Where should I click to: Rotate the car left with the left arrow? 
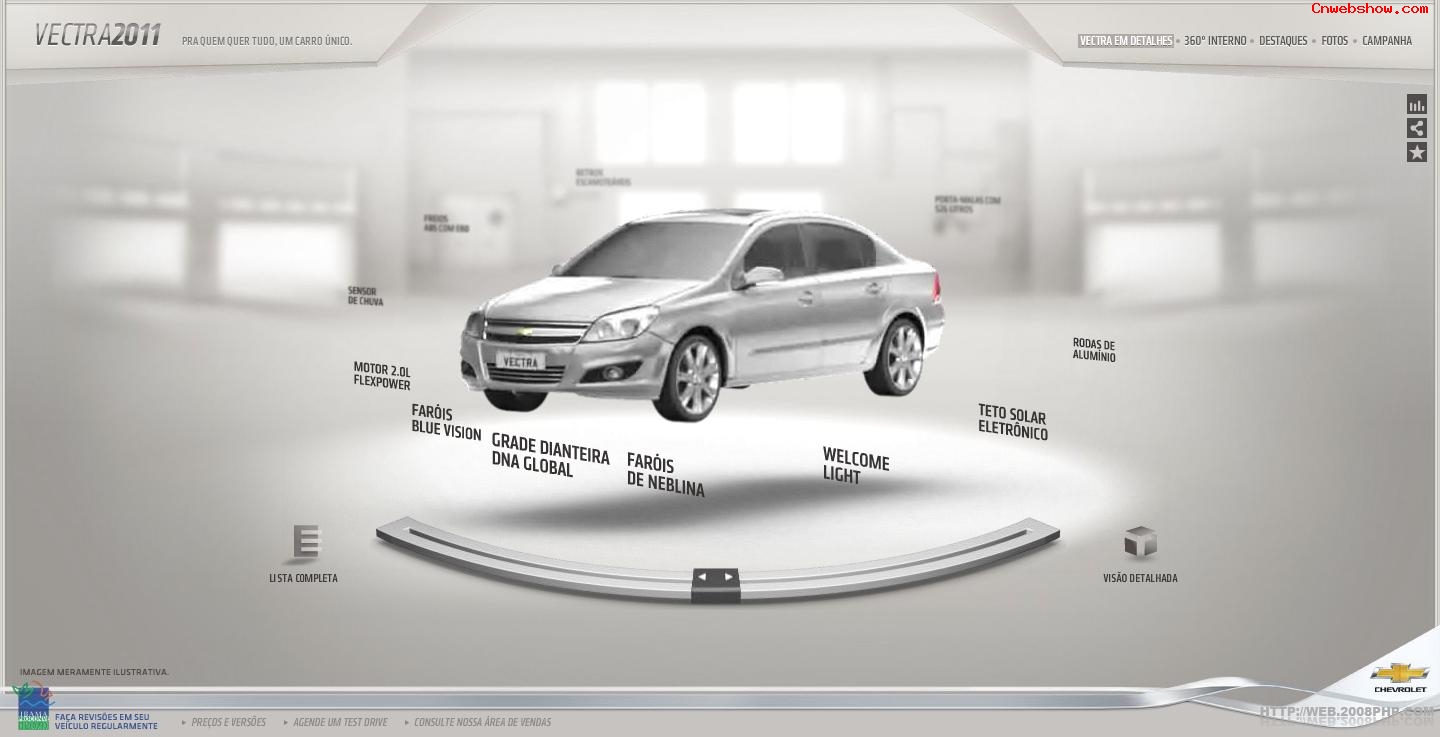[x=702, y=577]
